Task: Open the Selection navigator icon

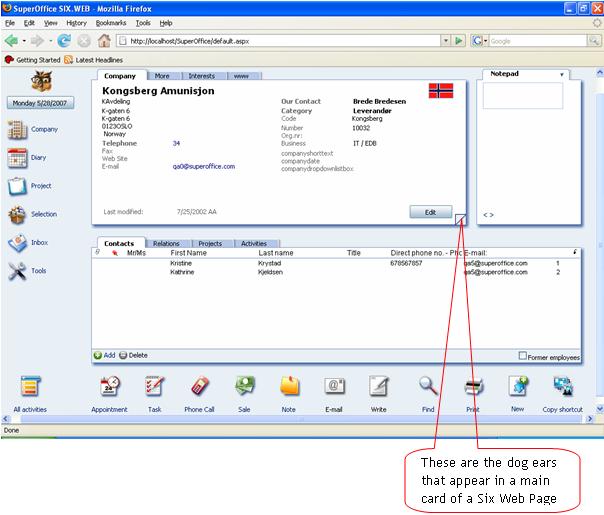Action: tap(17, 215)
